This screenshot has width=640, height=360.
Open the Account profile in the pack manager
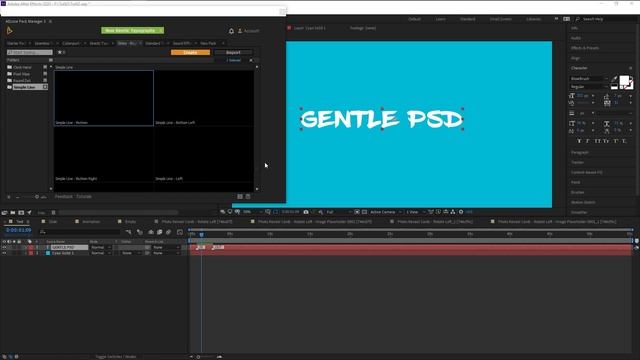(x=249, y=31)
